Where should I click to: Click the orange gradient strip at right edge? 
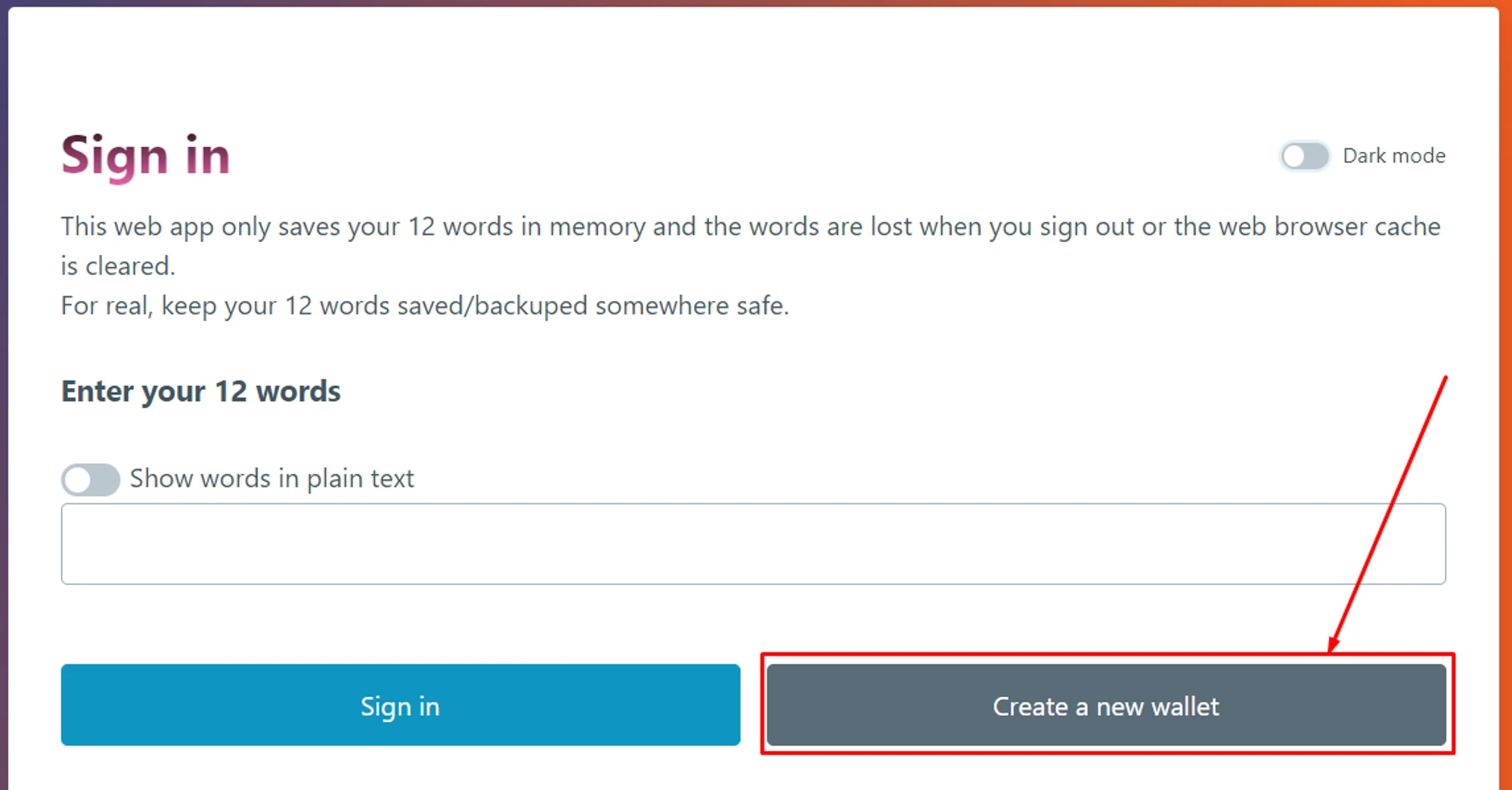coord(1505,393)
